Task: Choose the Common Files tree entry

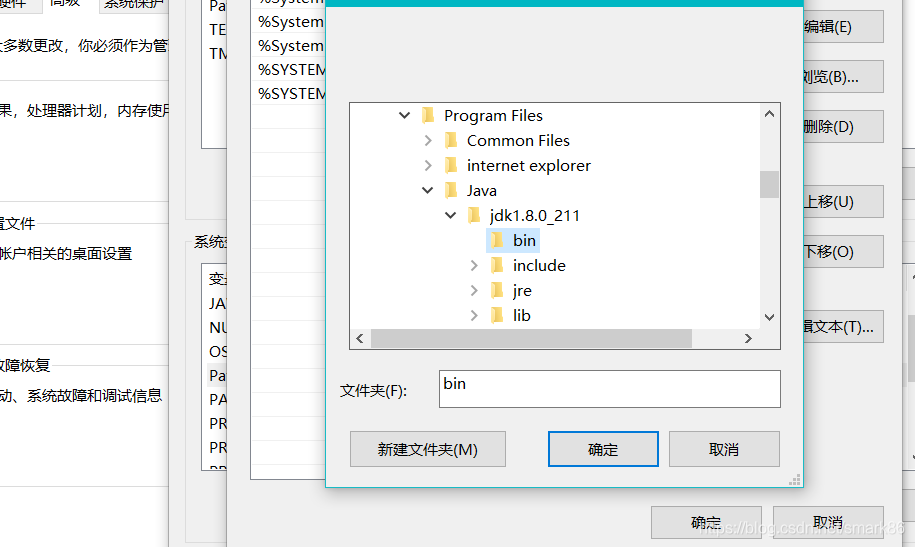Action: click(x=518, y=141)
